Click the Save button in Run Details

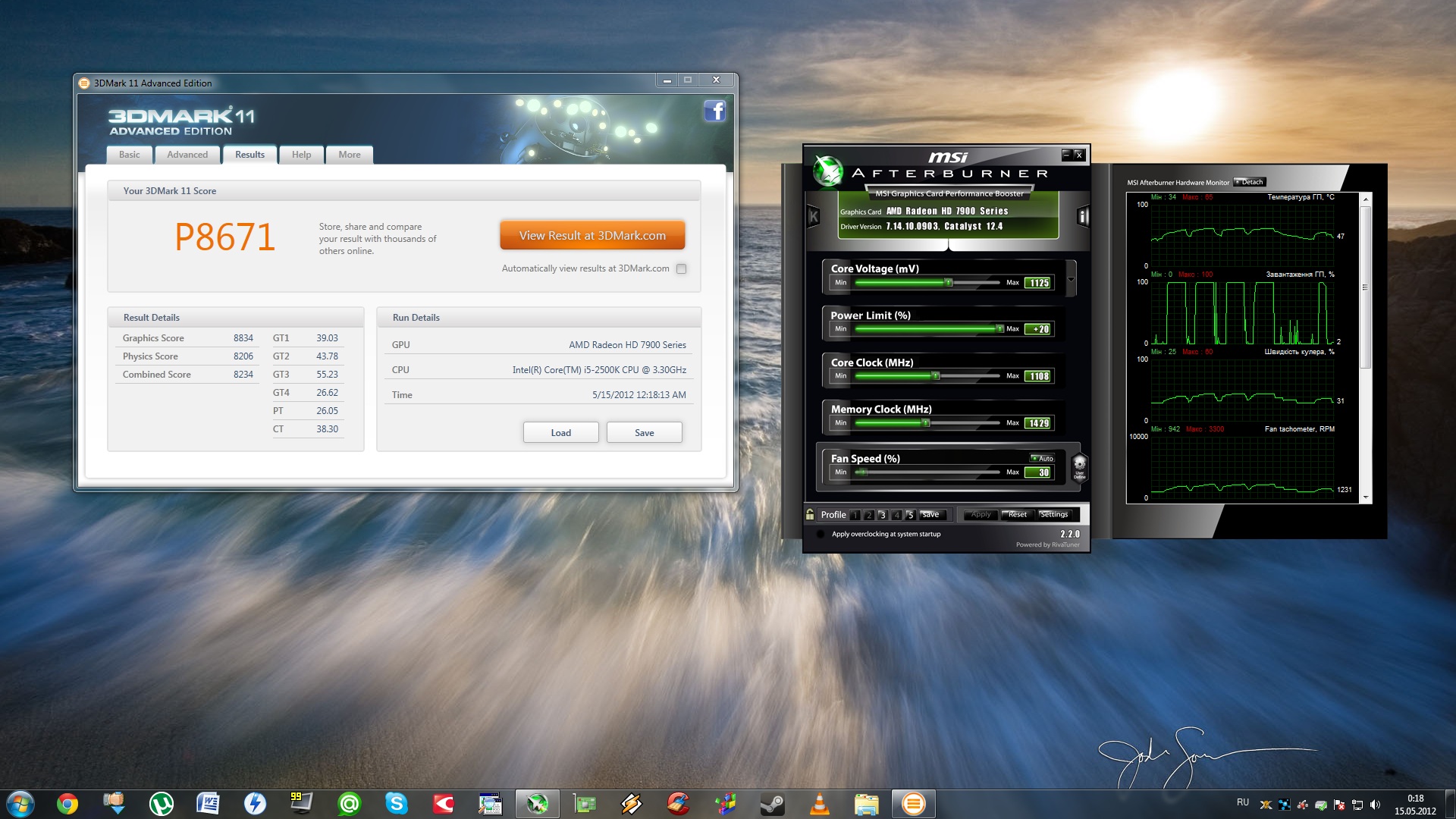[x=644, y=432]
